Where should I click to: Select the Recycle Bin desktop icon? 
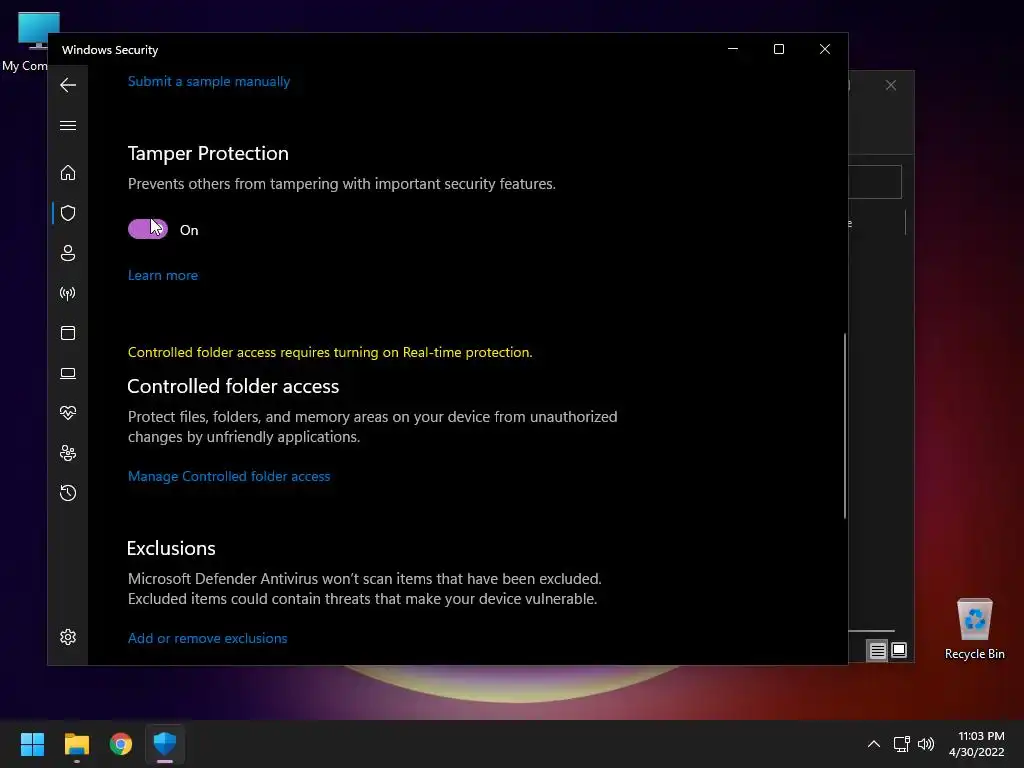click(974, 629)
